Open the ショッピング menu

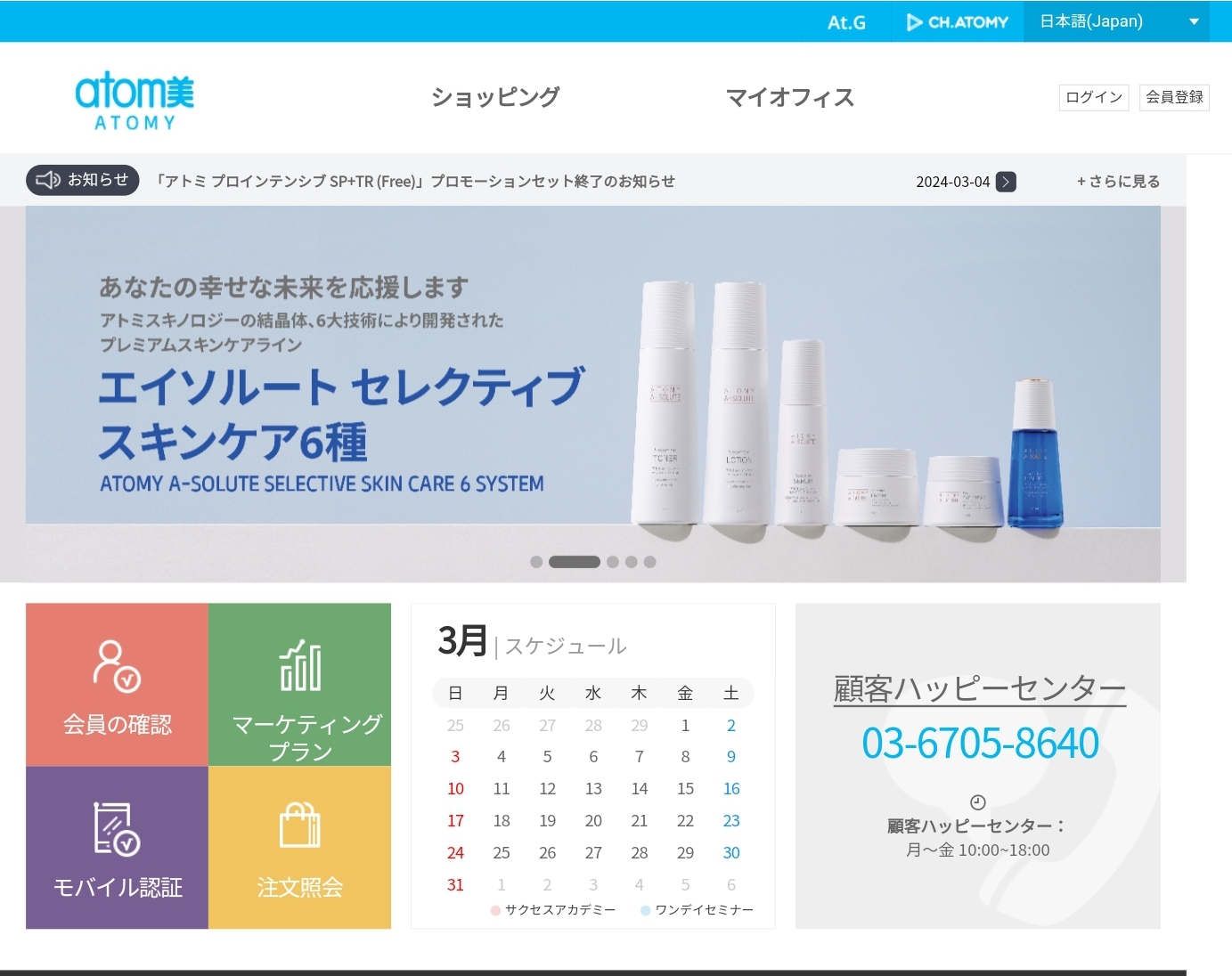click(495, 97)
